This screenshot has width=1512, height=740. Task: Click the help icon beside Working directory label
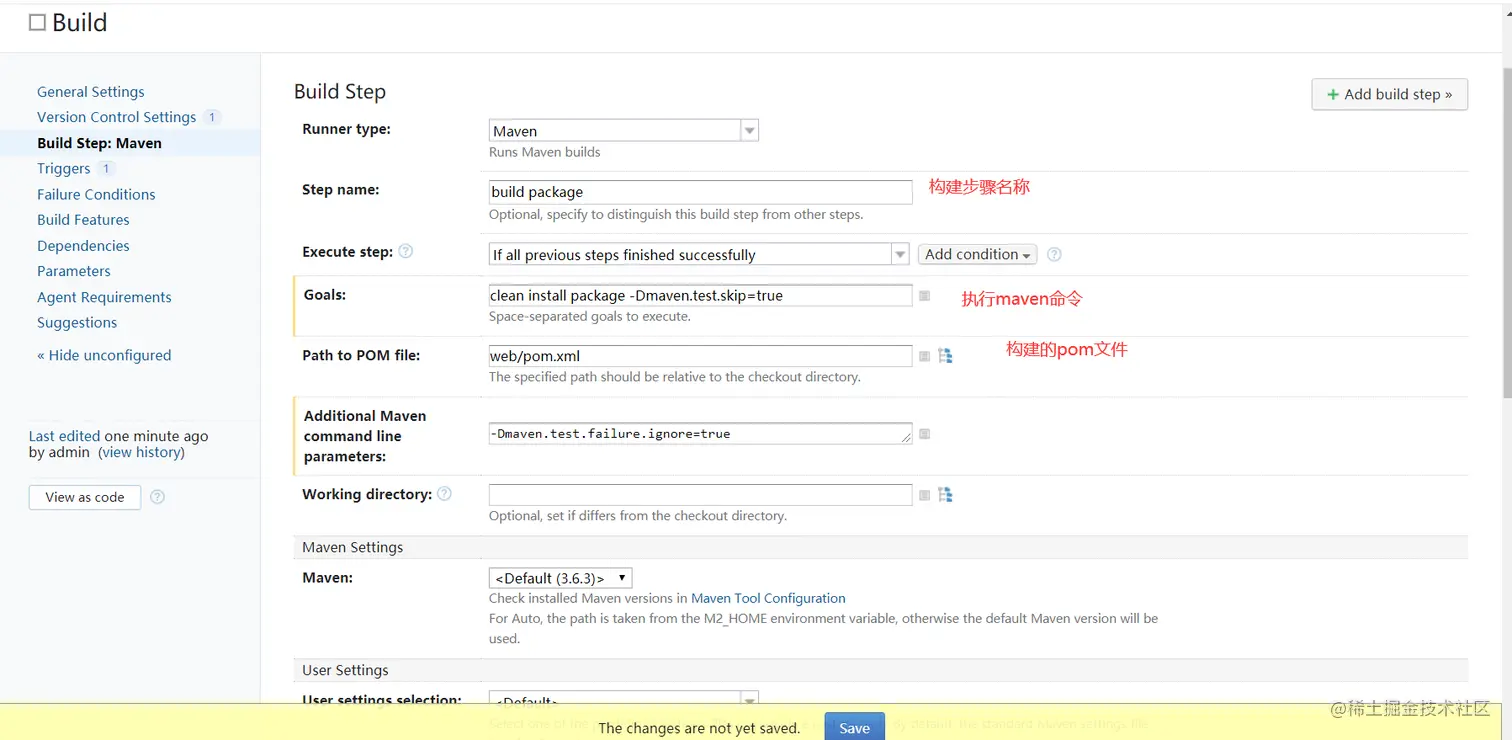point(445,494)
